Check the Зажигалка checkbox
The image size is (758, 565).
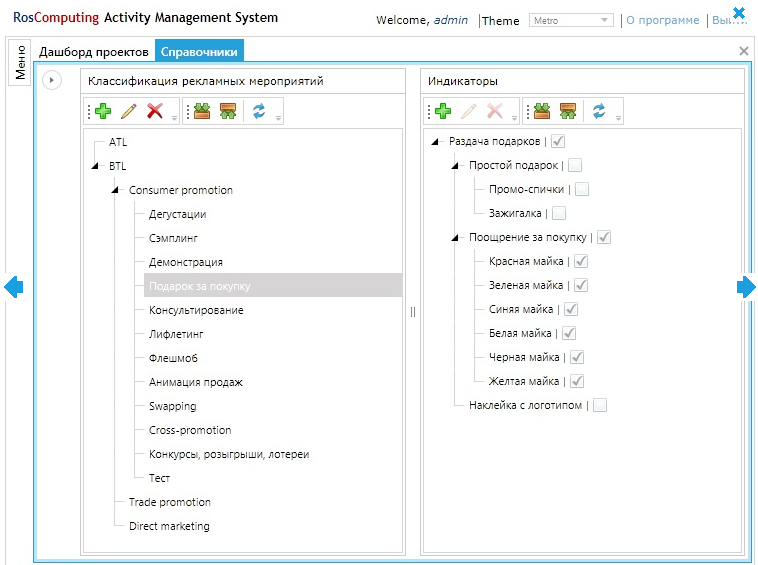click(x=559, y=213)
